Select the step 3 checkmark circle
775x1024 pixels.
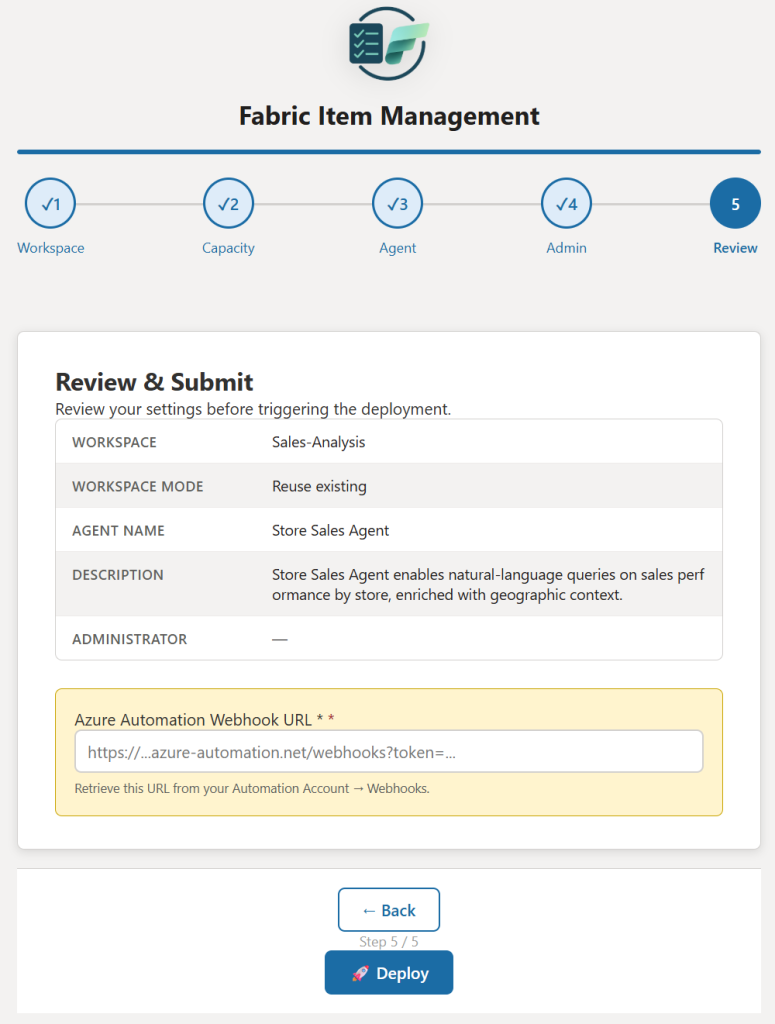[x=397, y=204]
